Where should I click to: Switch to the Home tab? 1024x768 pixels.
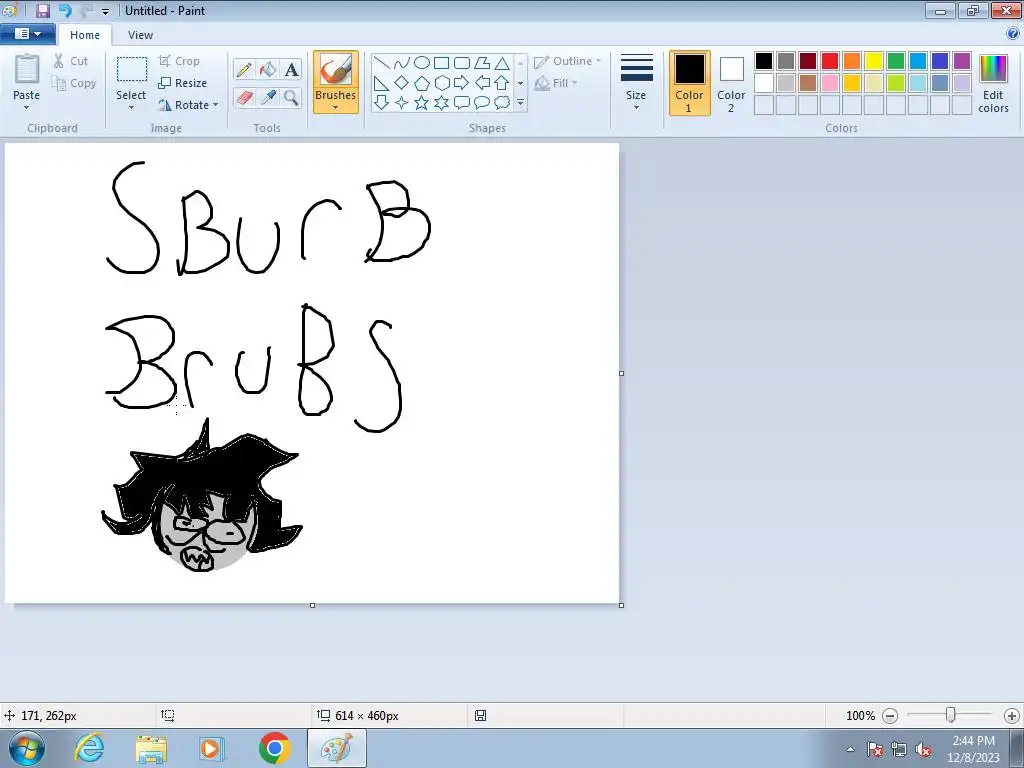click(x=85, y=35)
